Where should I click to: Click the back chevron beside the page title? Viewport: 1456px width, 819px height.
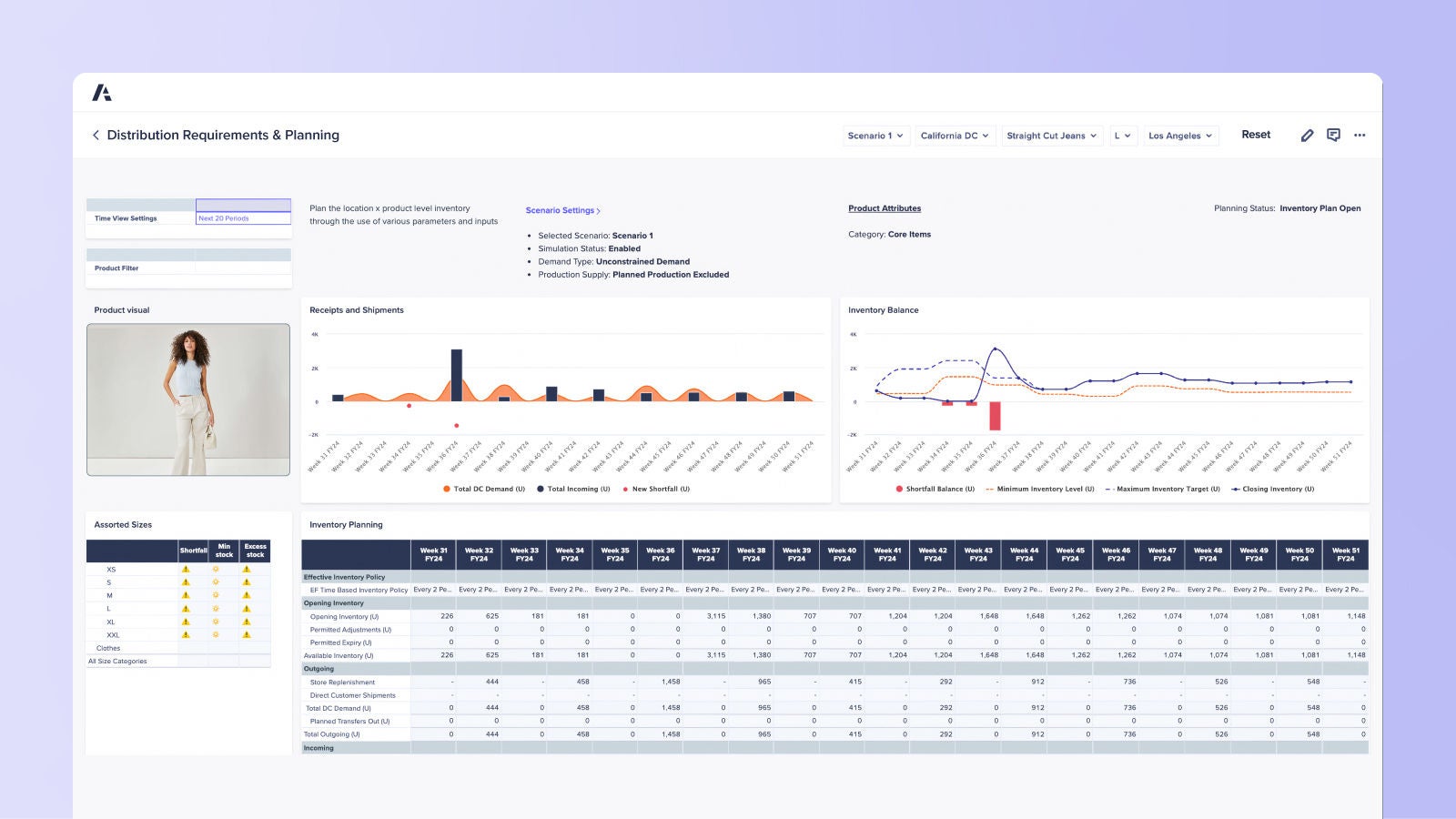[96, 135]
